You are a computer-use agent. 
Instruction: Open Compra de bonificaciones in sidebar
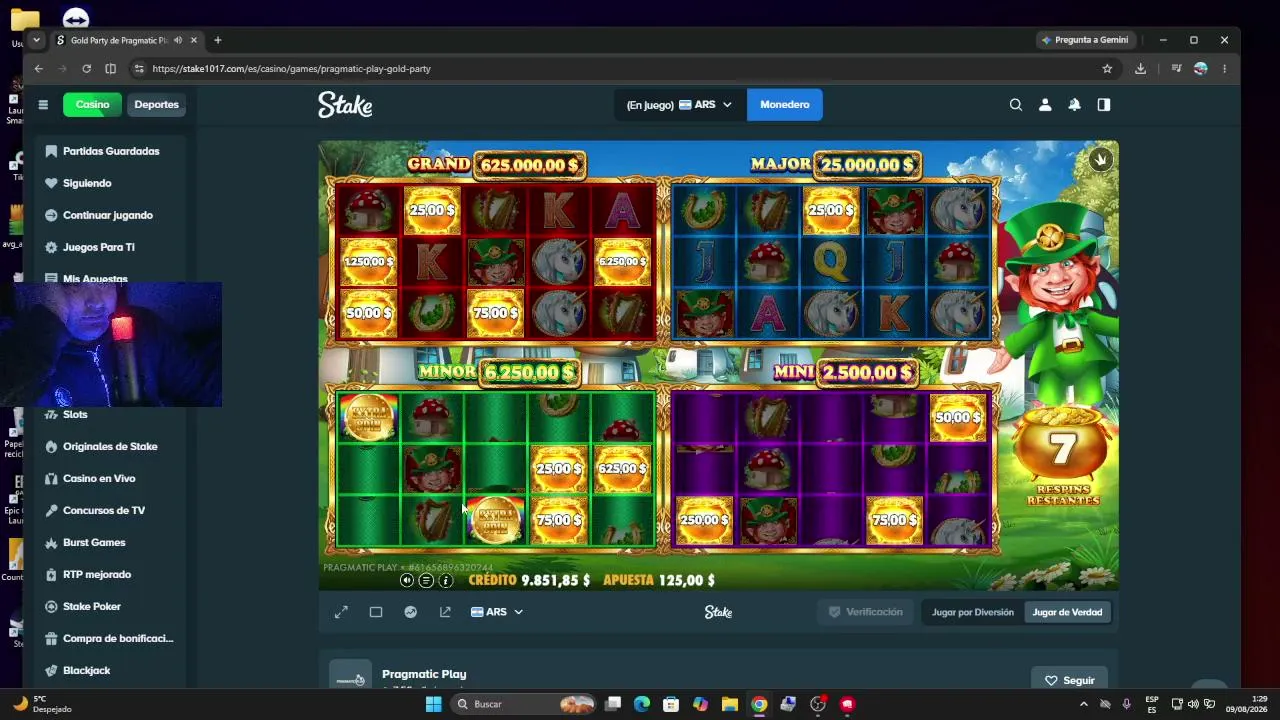(x=110, y=638)
